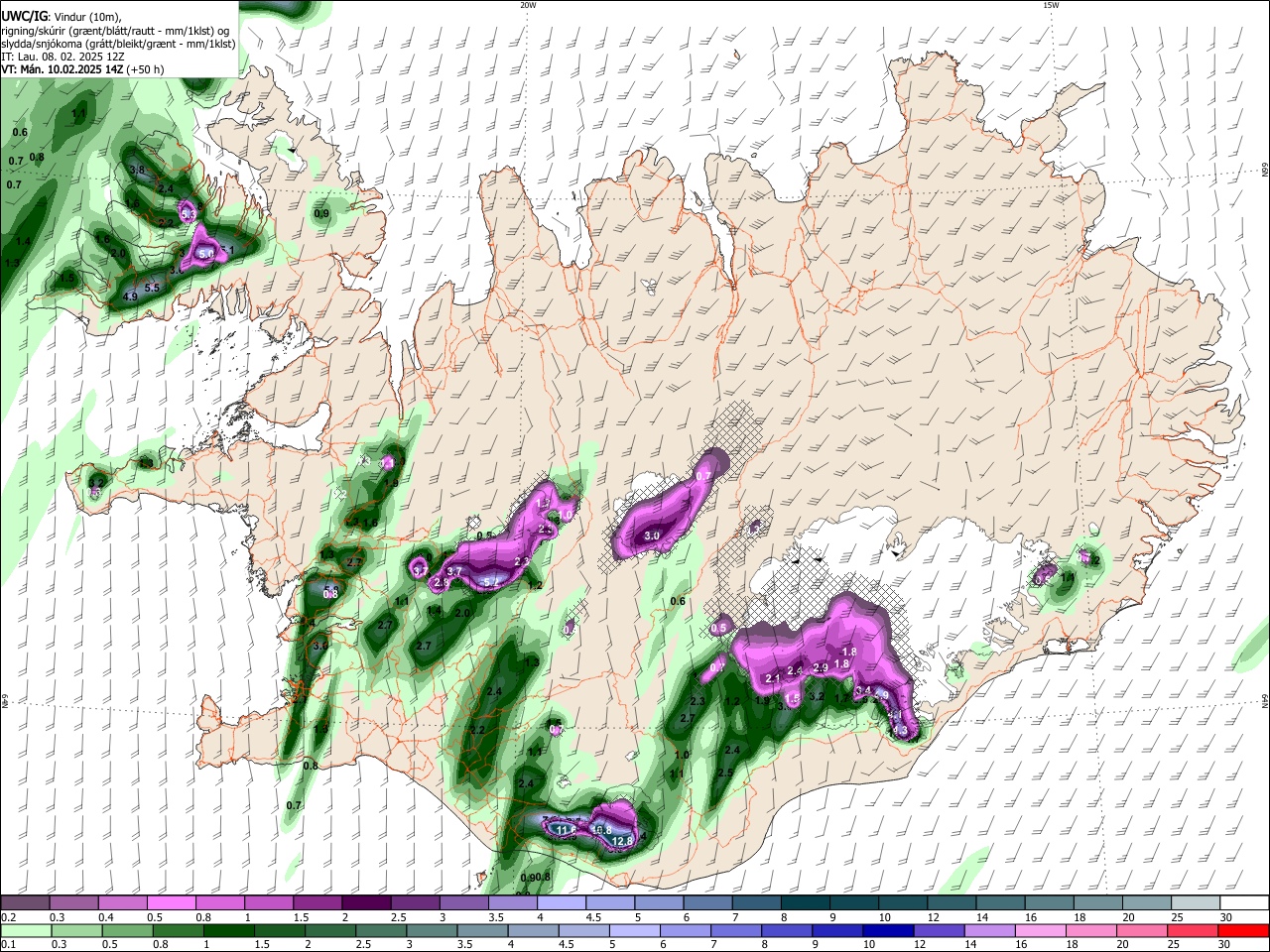This screenshot has height=952, width=1270.
Task: Click the "12.8" precipitation value on the map
Action: [622, 841]
